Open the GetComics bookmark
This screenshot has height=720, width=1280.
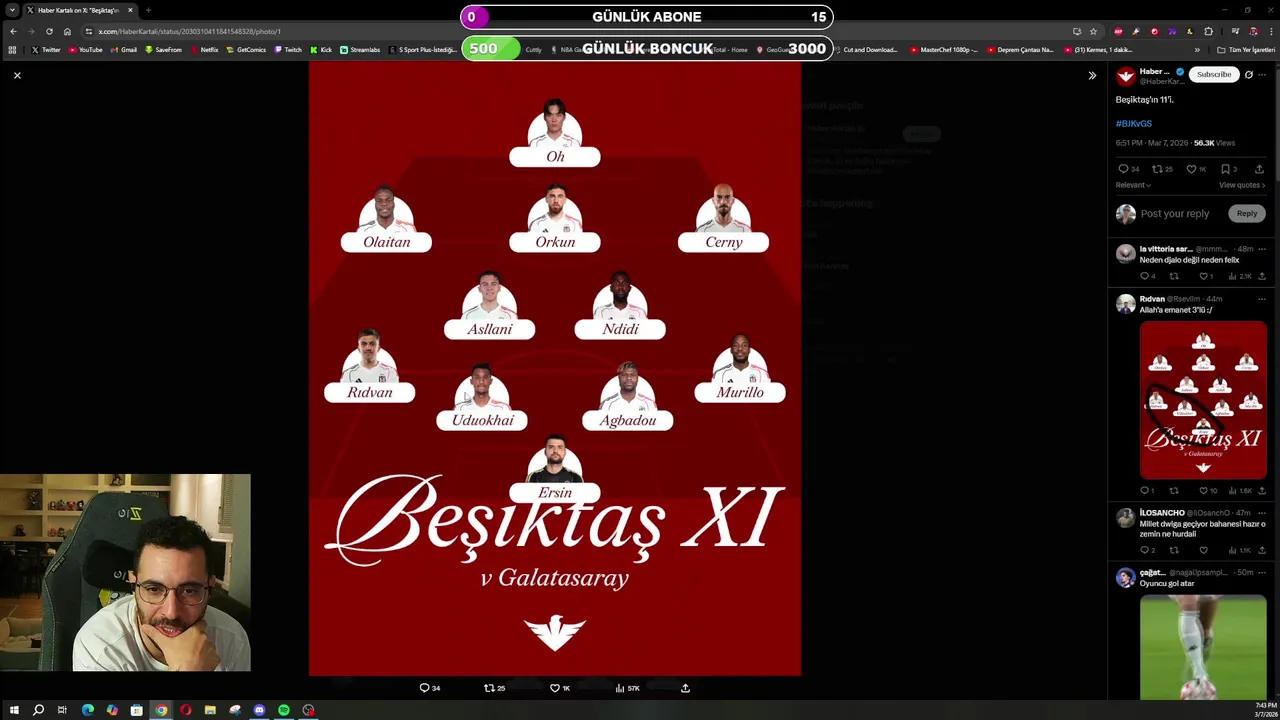tap(246, 49)
